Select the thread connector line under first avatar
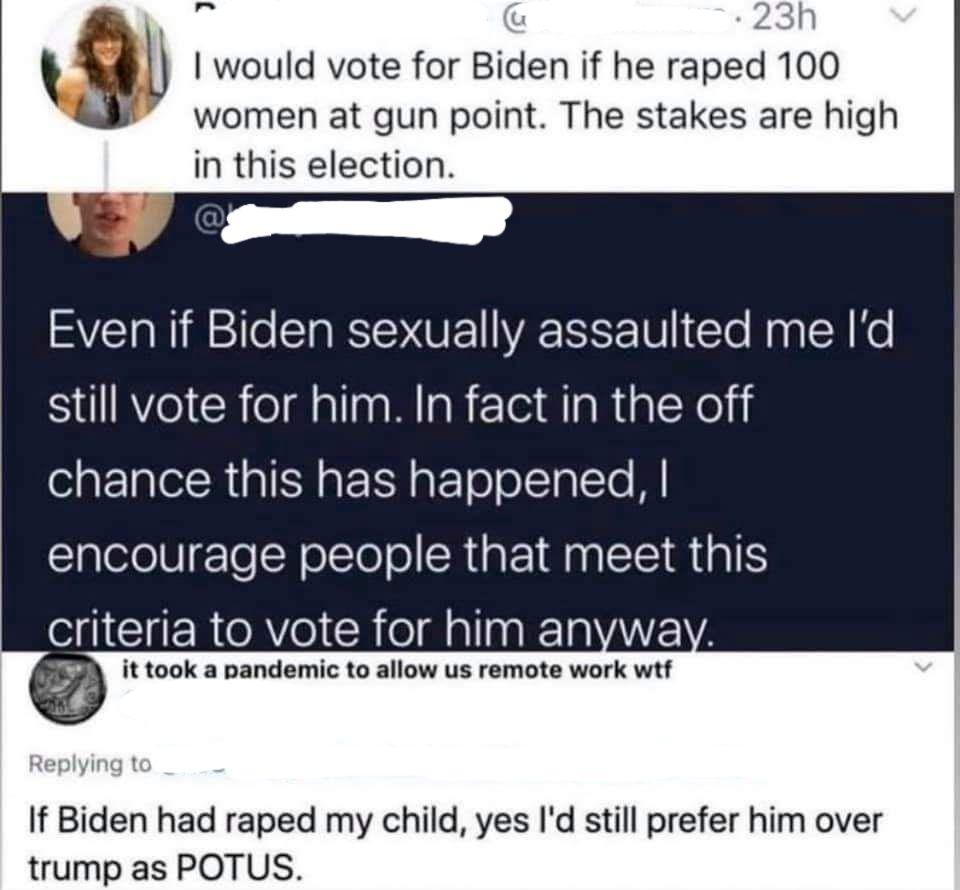The height and width of the screenshot is (890, 960). [x=108, y=166]
